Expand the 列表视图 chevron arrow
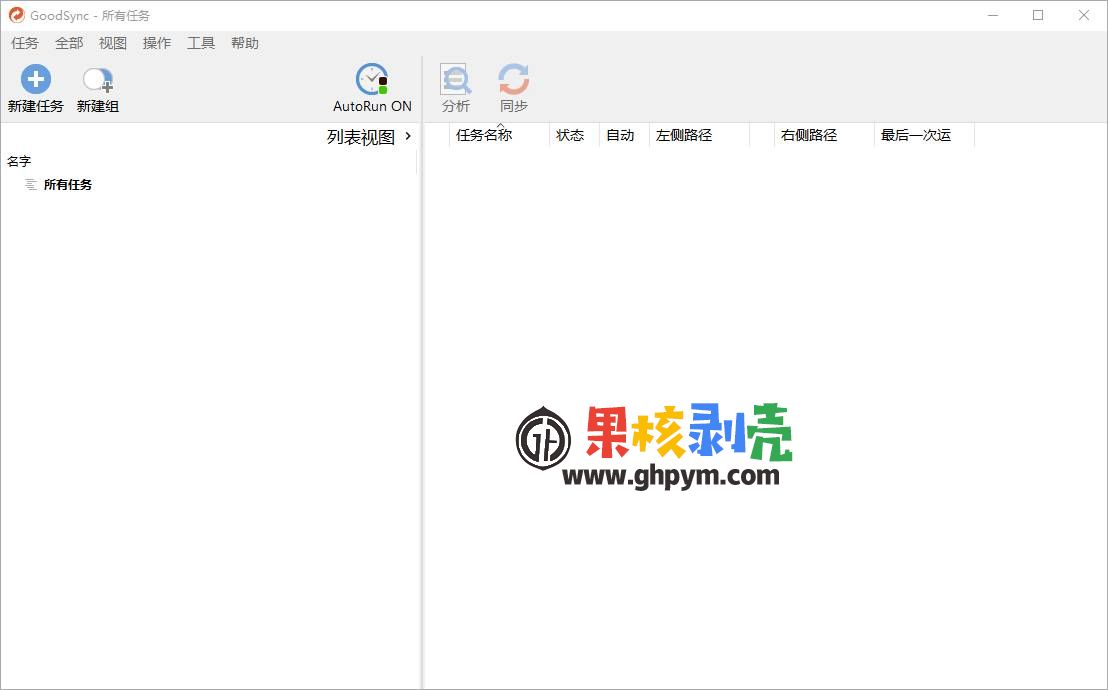This screenshot has height=690, width=1108. pos(408,136)
